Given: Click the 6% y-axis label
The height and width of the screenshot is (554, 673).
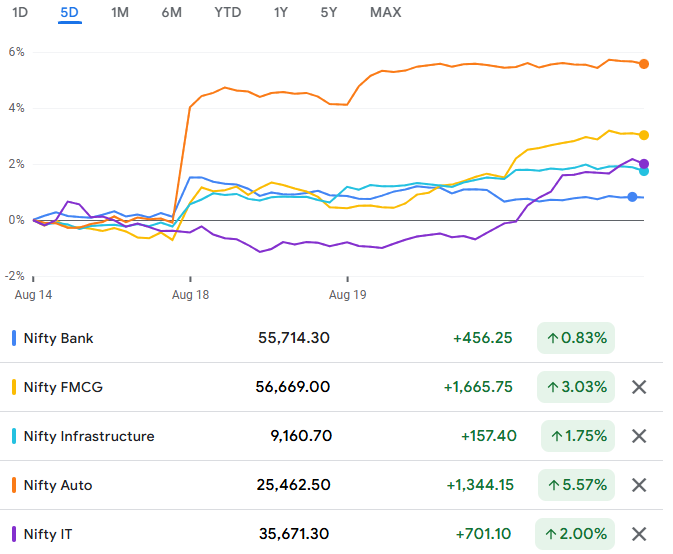Looking at the screenshot, I should coord(16,52).
